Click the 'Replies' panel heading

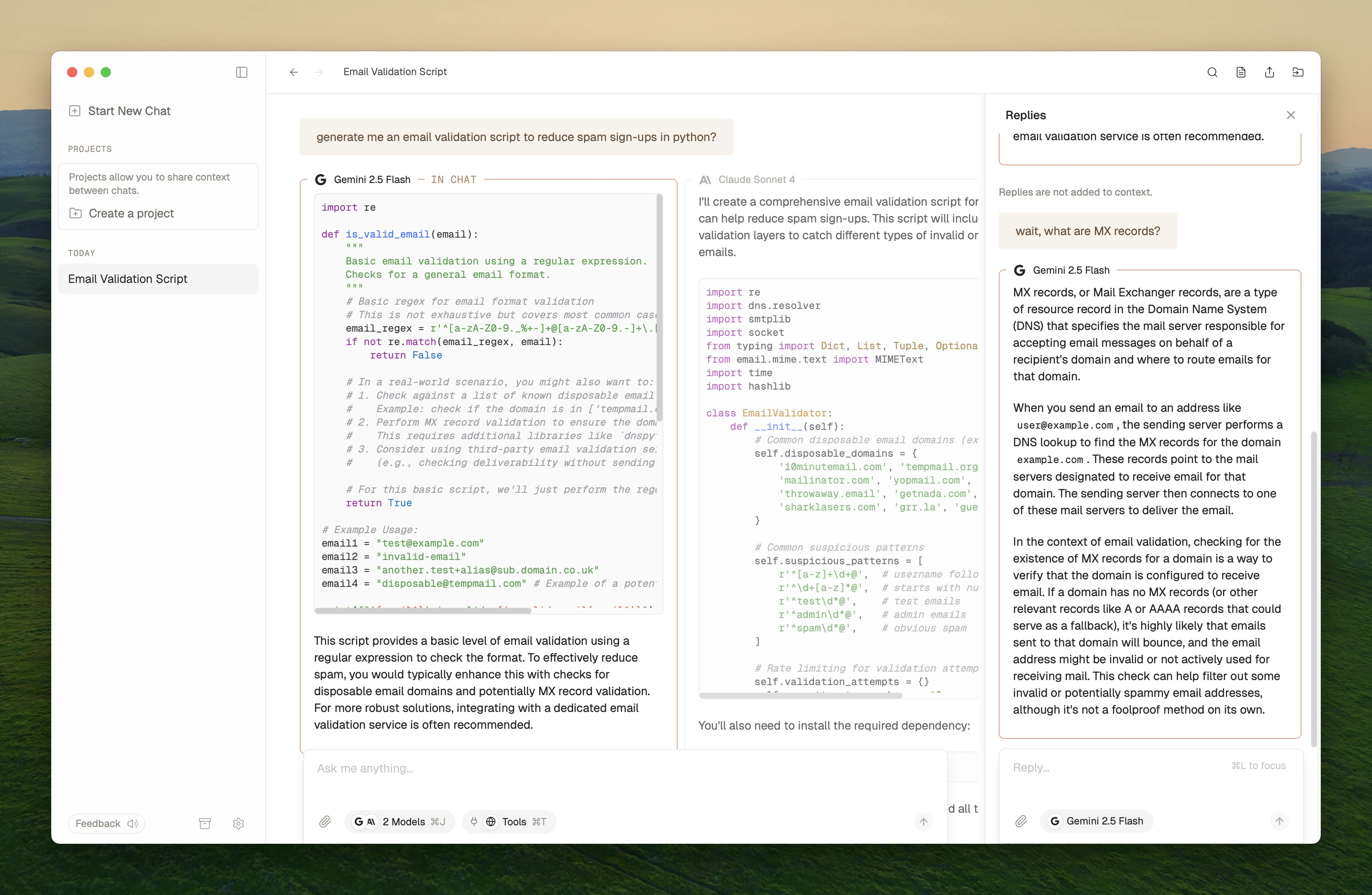pos(1025,115)
